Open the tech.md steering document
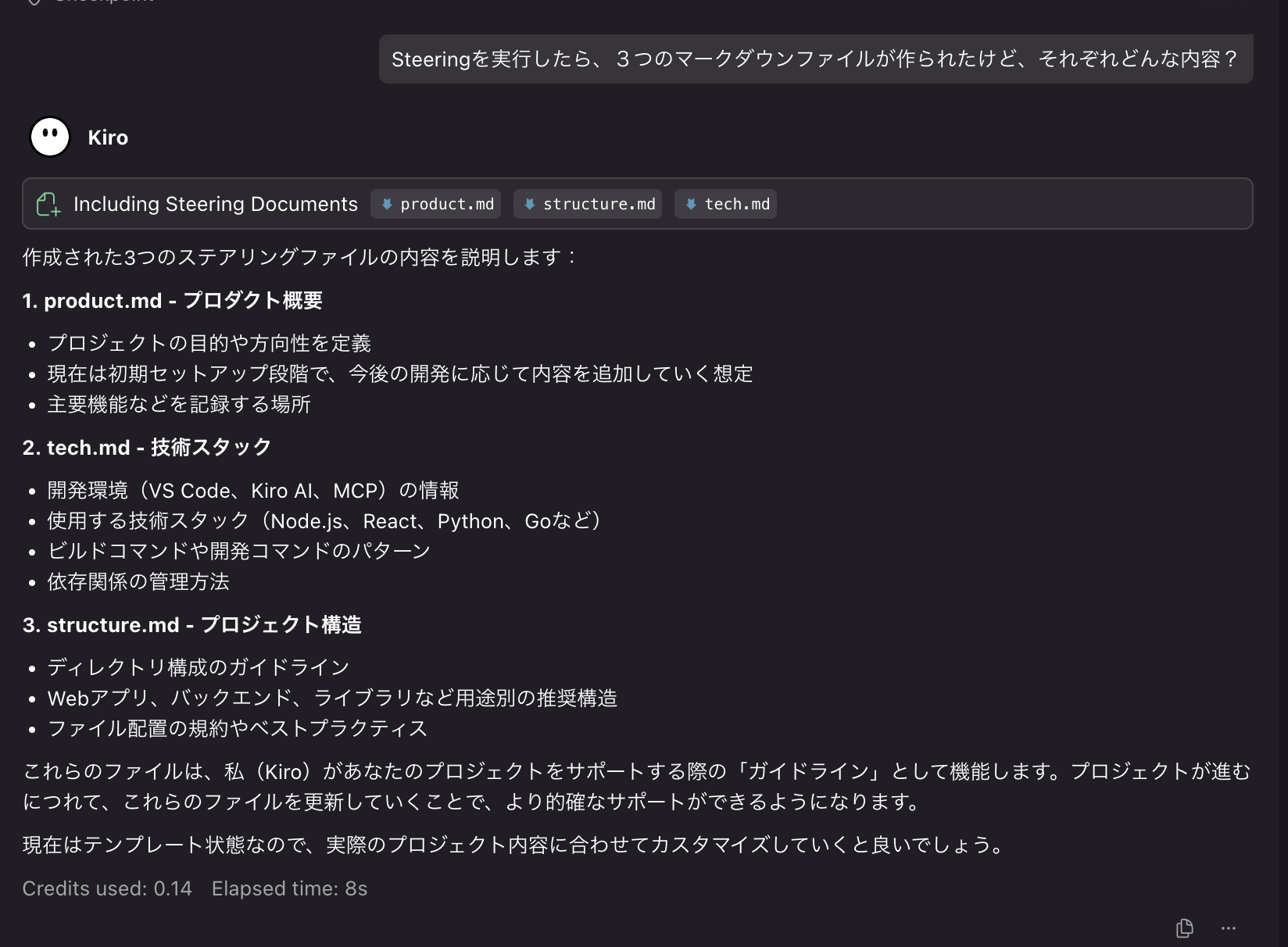Viewport: 1288px width, 947px height. point(725,204)
